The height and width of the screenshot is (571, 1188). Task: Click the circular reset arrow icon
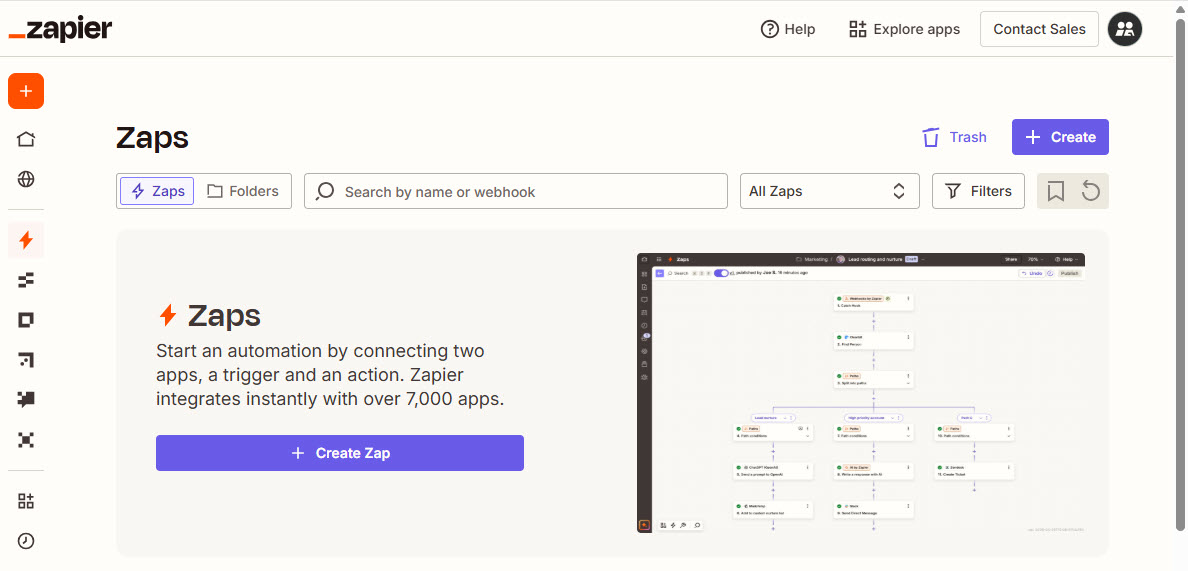tap(1090, 191)
